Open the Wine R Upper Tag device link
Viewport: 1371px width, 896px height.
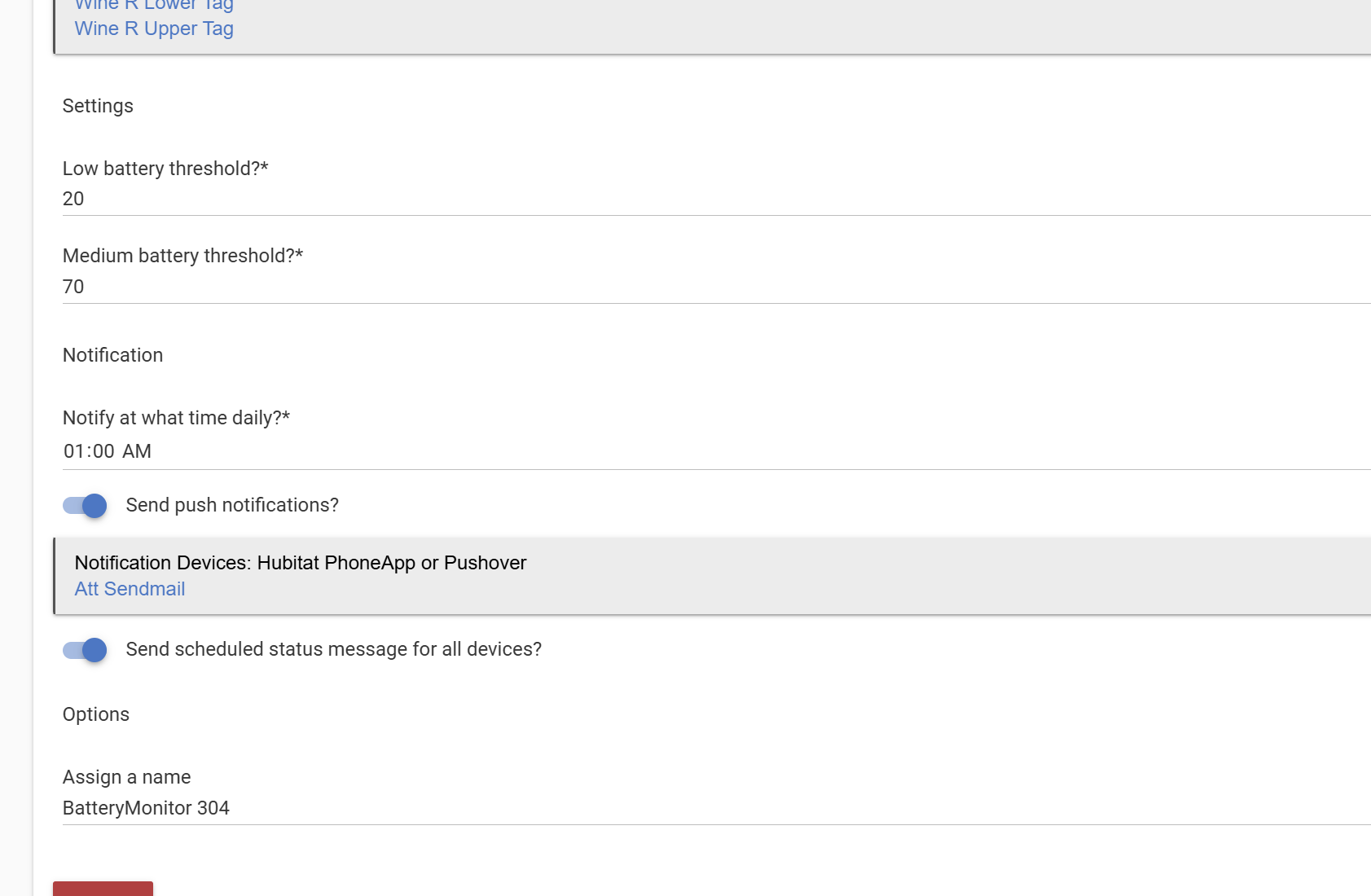coord(154,29)
